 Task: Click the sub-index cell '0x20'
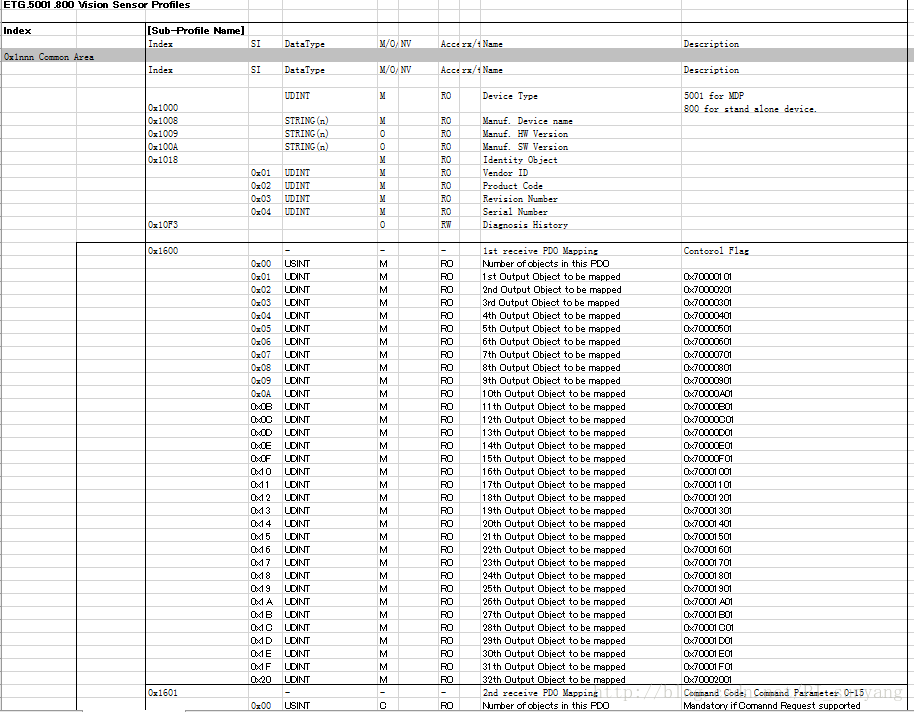coord(261,680)
